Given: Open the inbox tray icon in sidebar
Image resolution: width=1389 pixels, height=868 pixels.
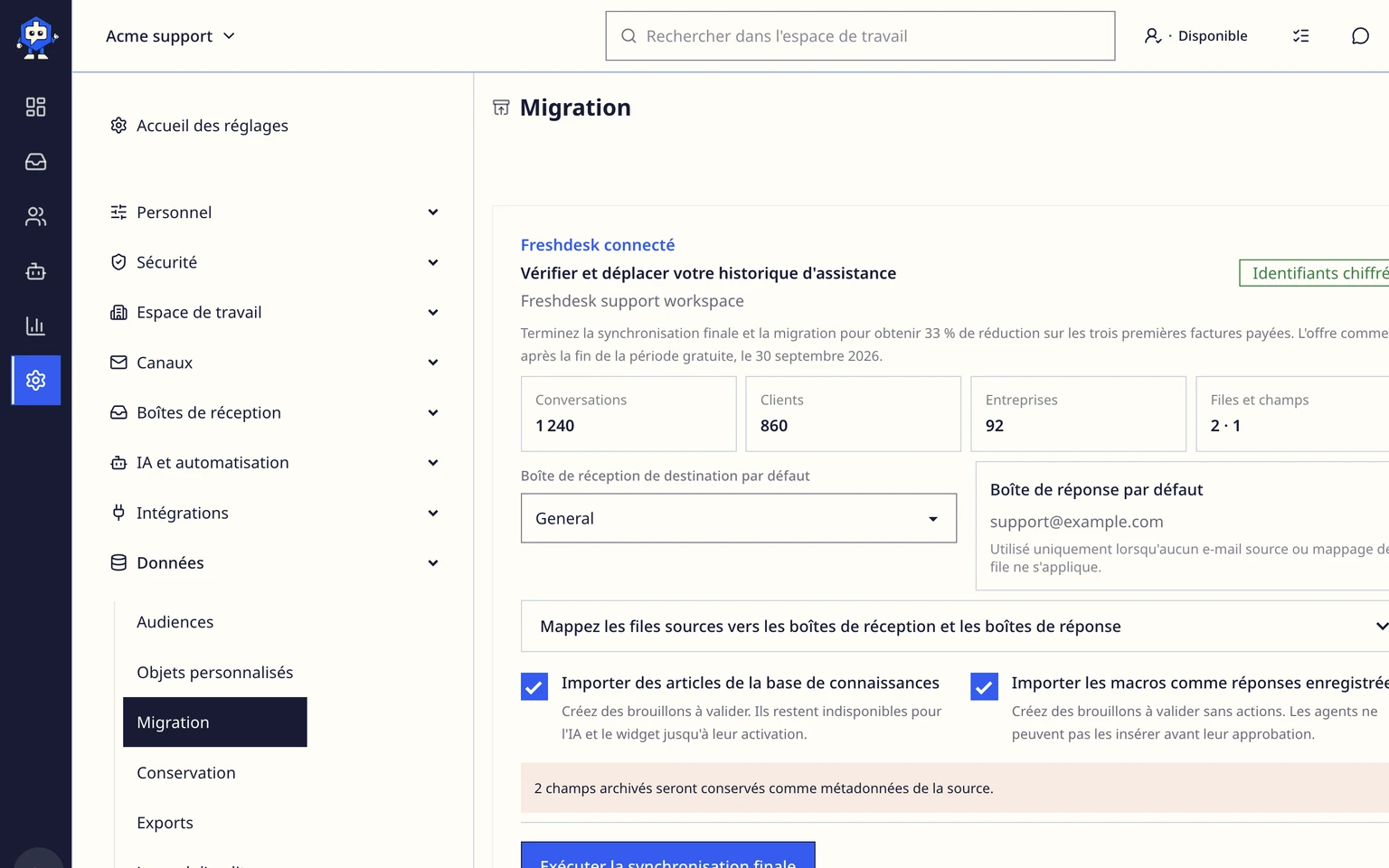Looking at the screenshot, I should pos(35,162).
